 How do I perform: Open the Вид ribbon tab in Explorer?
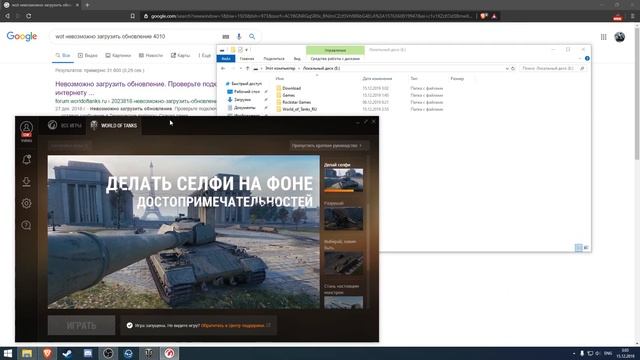point(297,58)
